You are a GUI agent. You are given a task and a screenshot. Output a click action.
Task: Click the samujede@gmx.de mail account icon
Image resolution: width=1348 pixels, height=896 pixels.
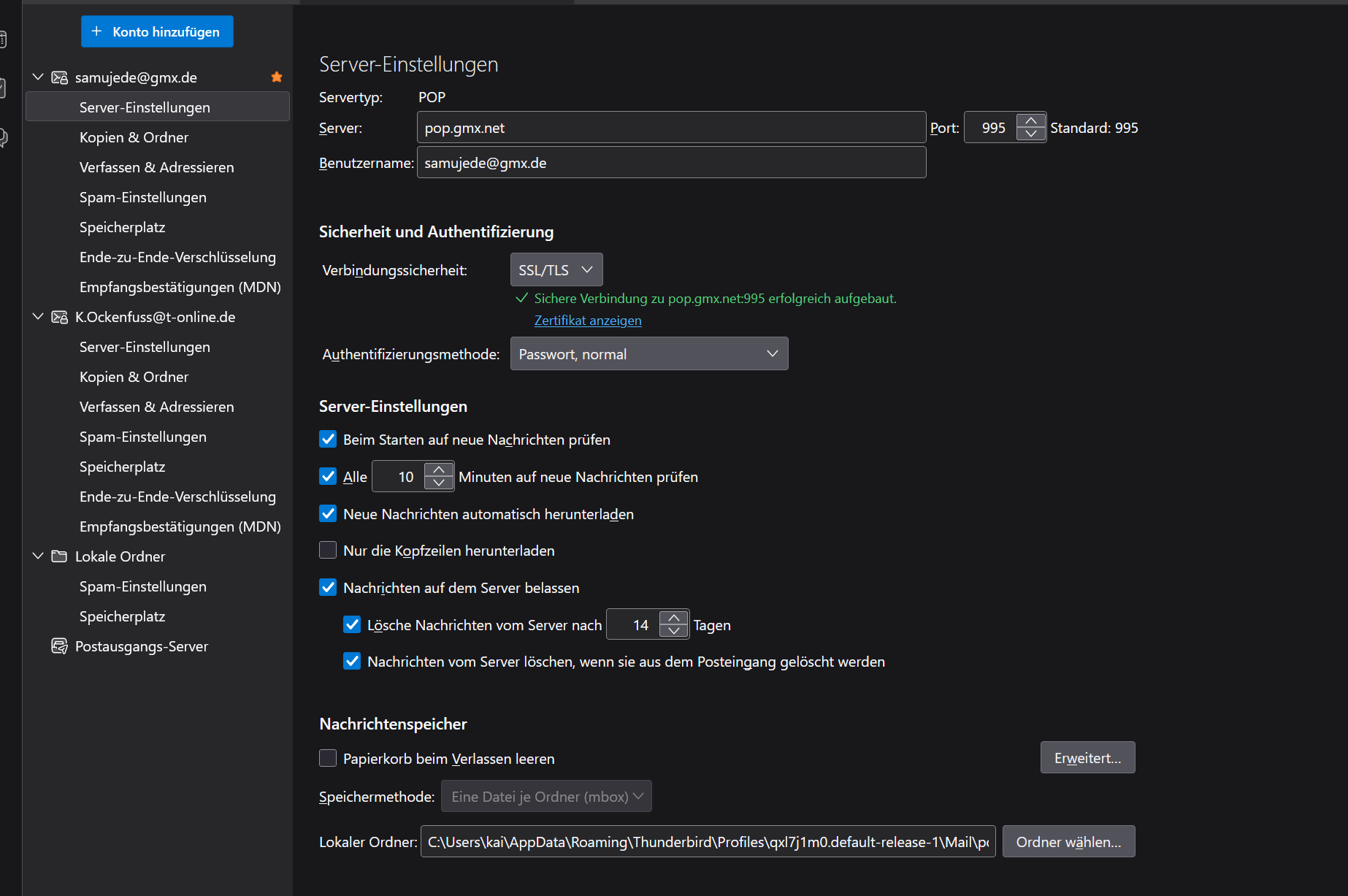point(59,77)
